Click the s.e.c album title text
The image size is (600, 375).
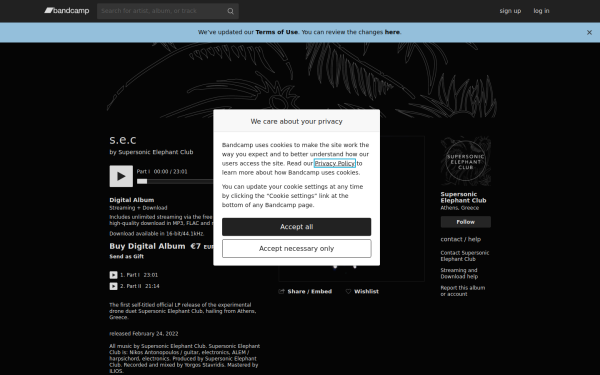[122, 140]
